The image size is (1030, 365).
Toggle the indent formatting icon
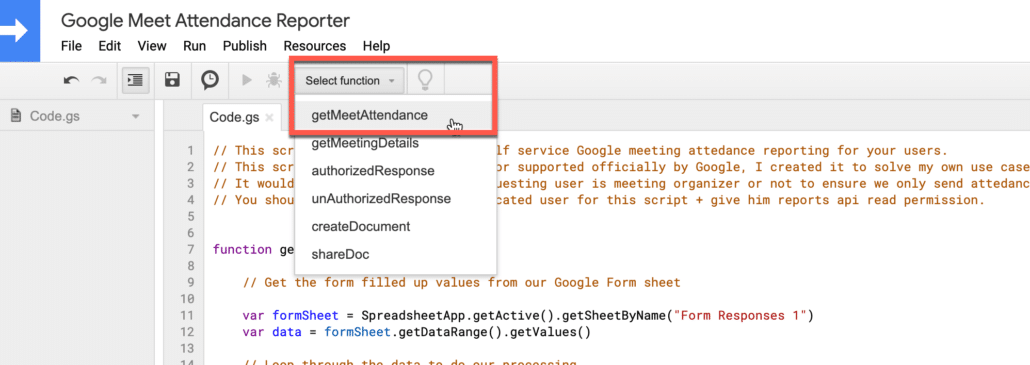(135, 80)
